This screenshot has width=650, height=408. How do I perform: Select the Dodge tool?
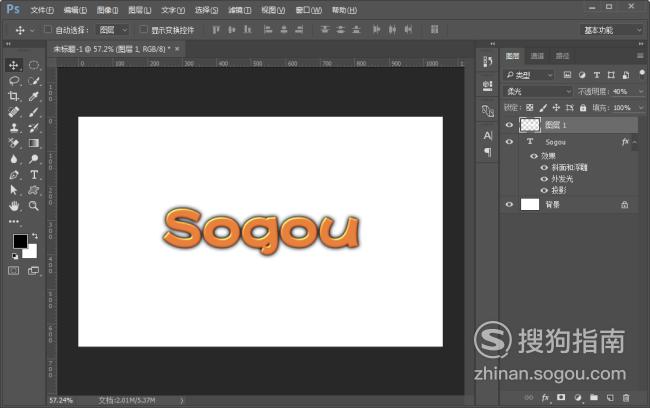[x=34, y=159]
